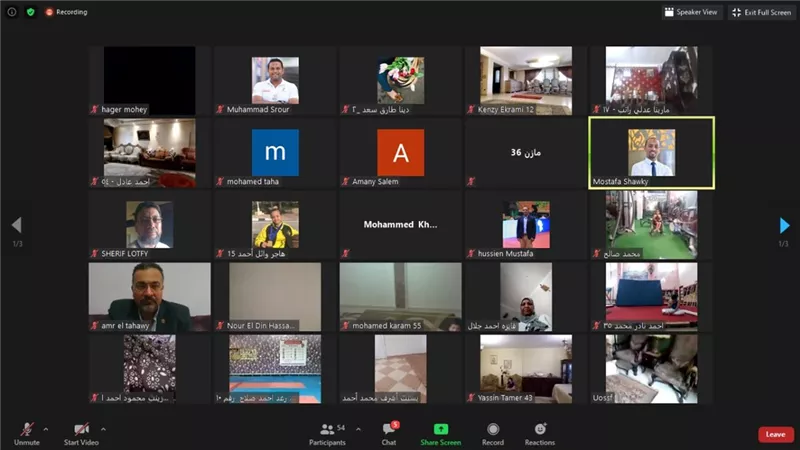
Task: Select Kenzy Ekrami 12 video tile
Action: [x=526, y=81]
